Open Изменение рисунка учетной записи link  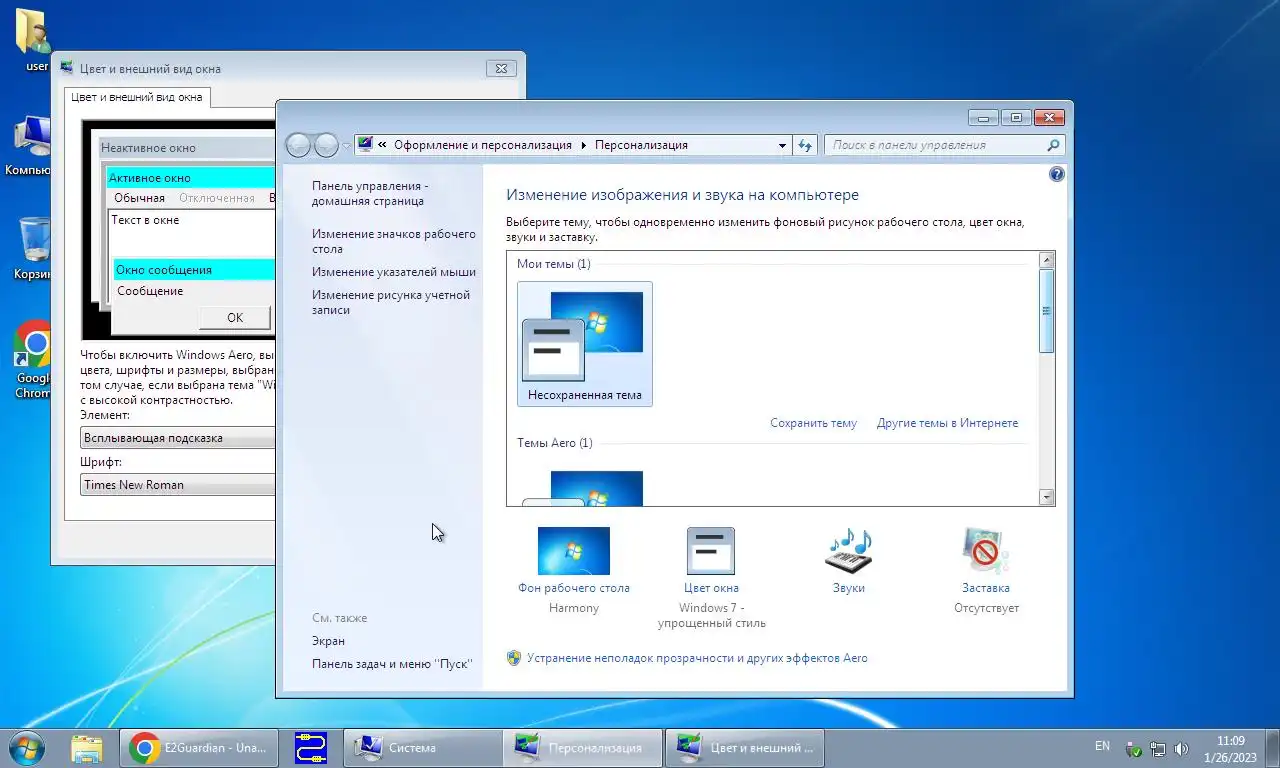tap(391, 302)
